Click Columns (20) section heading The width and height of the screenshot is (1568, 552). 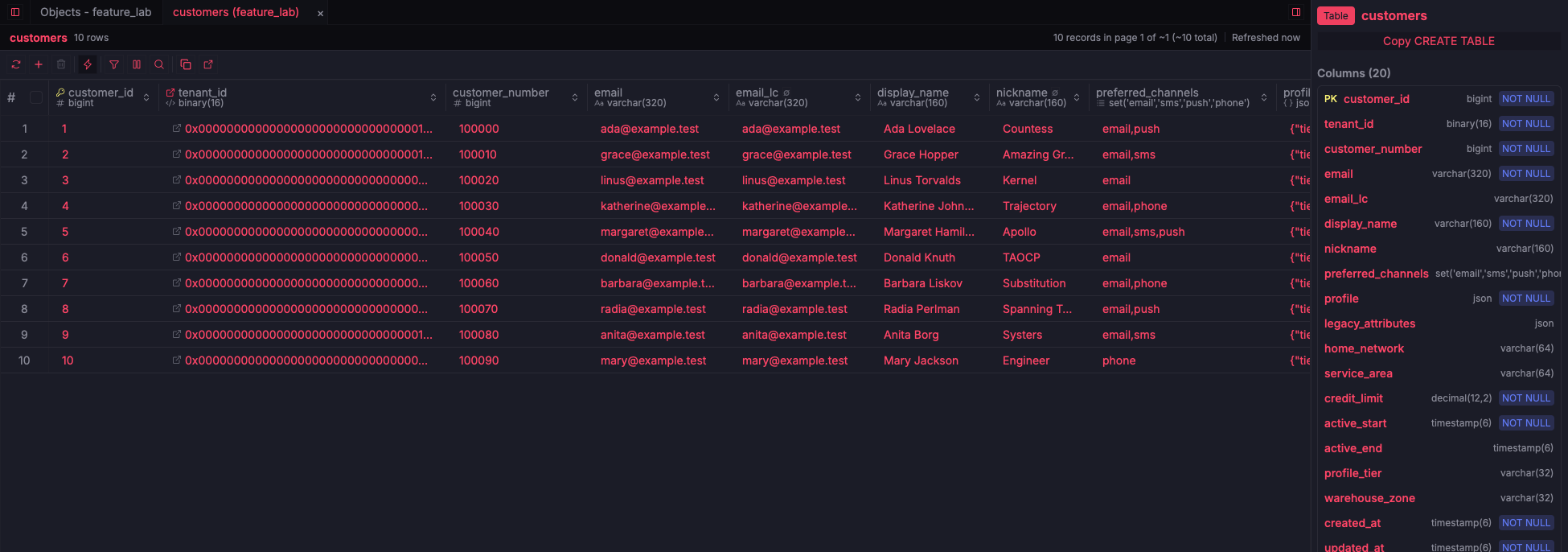pos(1353,73)
